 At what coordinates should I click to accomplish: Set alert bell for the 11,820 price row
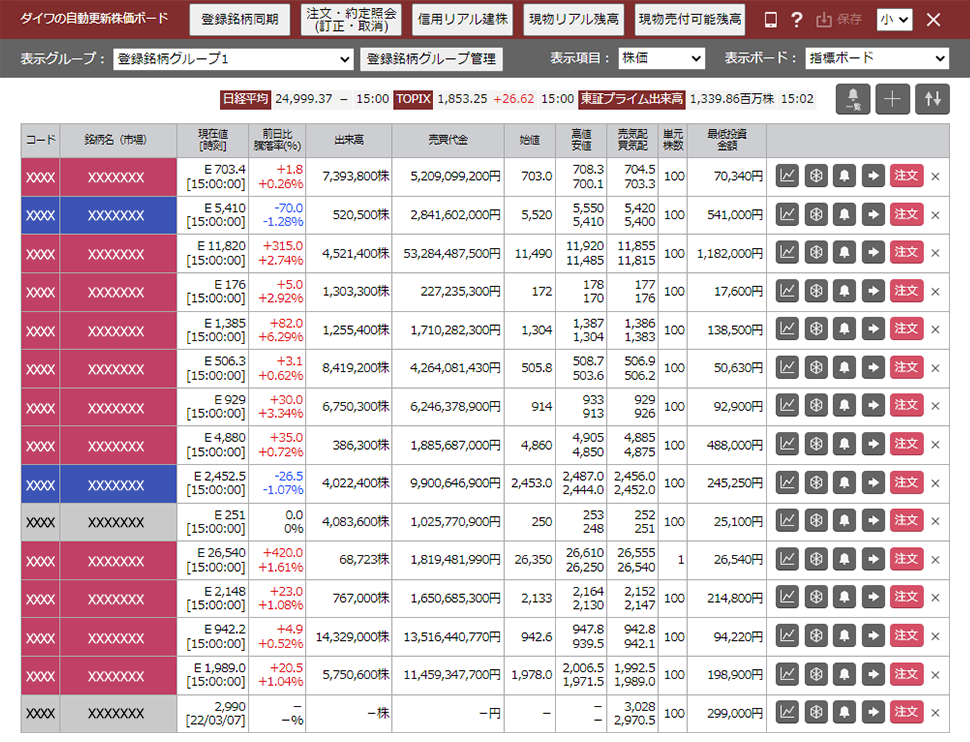tap(845, 253)
